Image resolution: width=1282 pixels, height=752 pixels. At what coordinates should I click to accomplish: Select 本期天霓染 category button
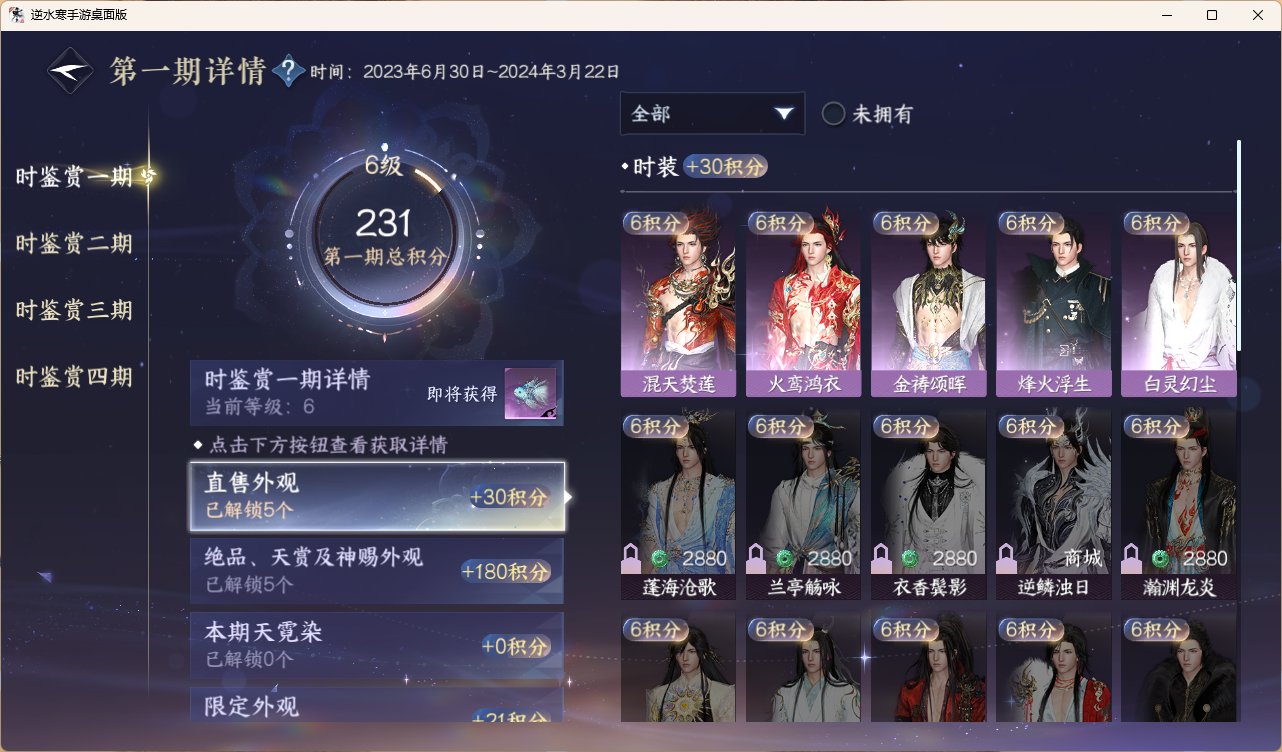377,645
